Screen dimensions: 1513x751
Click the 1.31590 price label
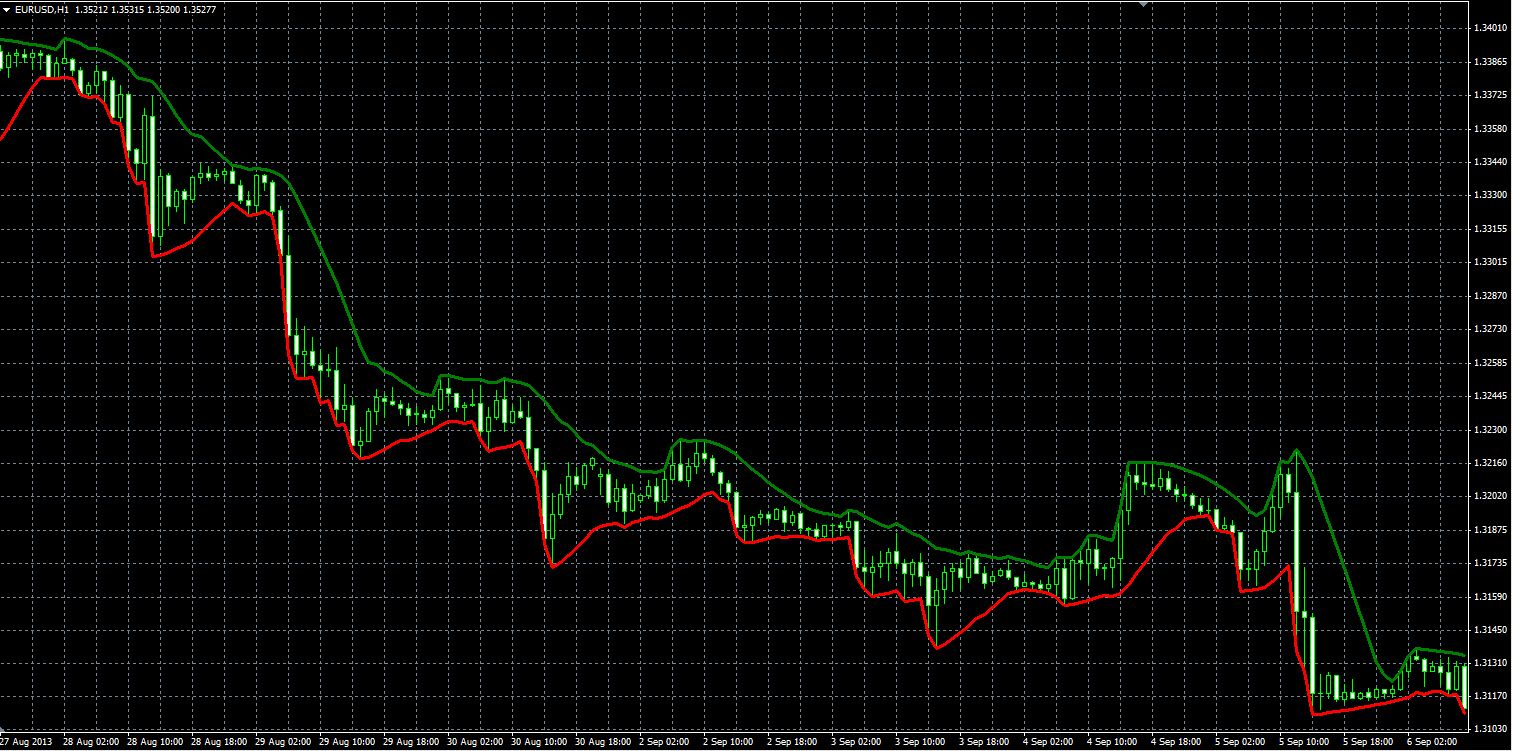[x=1491, y=597]
